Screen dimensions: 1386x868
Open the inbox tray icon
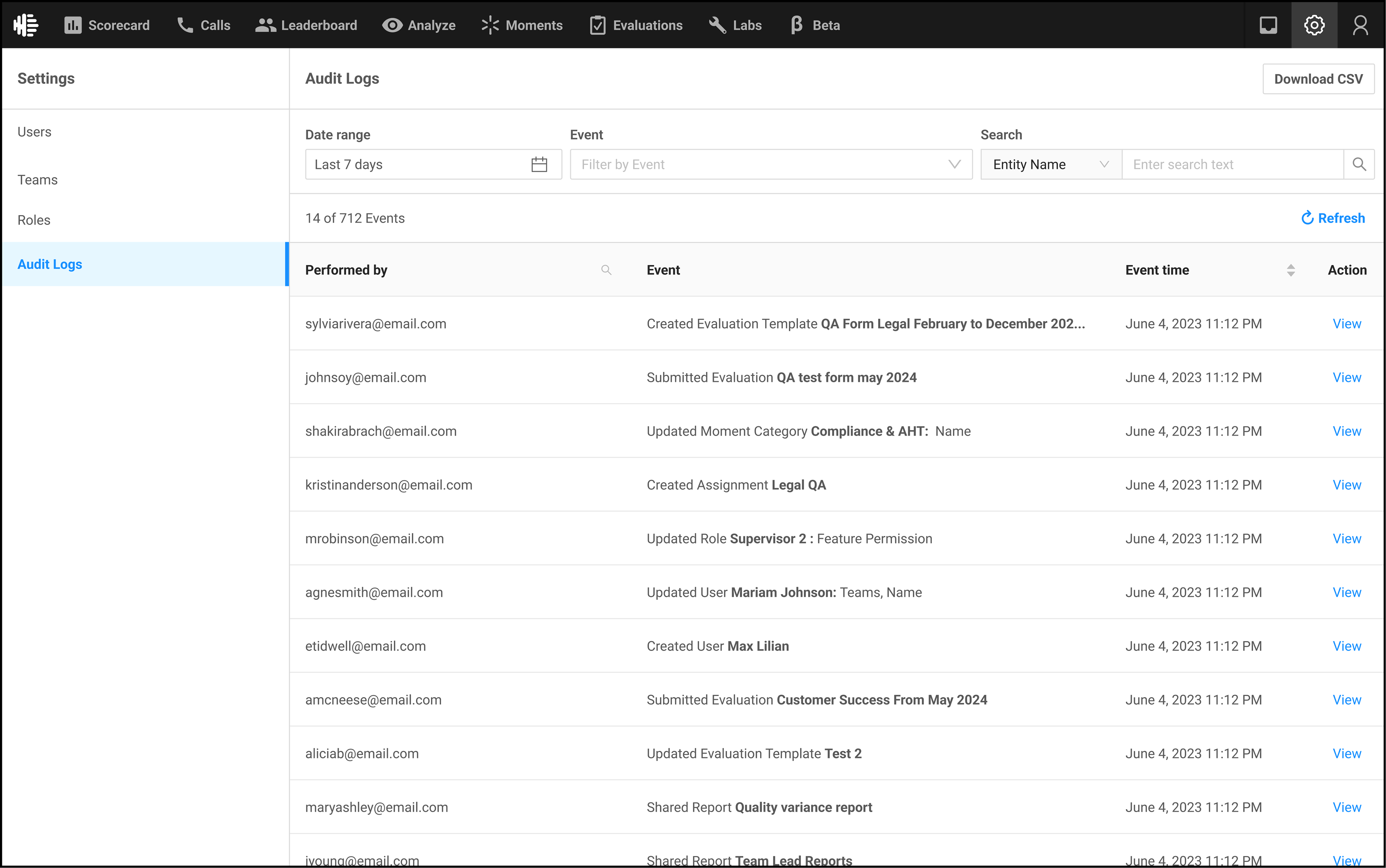[x=1268, y=25]
